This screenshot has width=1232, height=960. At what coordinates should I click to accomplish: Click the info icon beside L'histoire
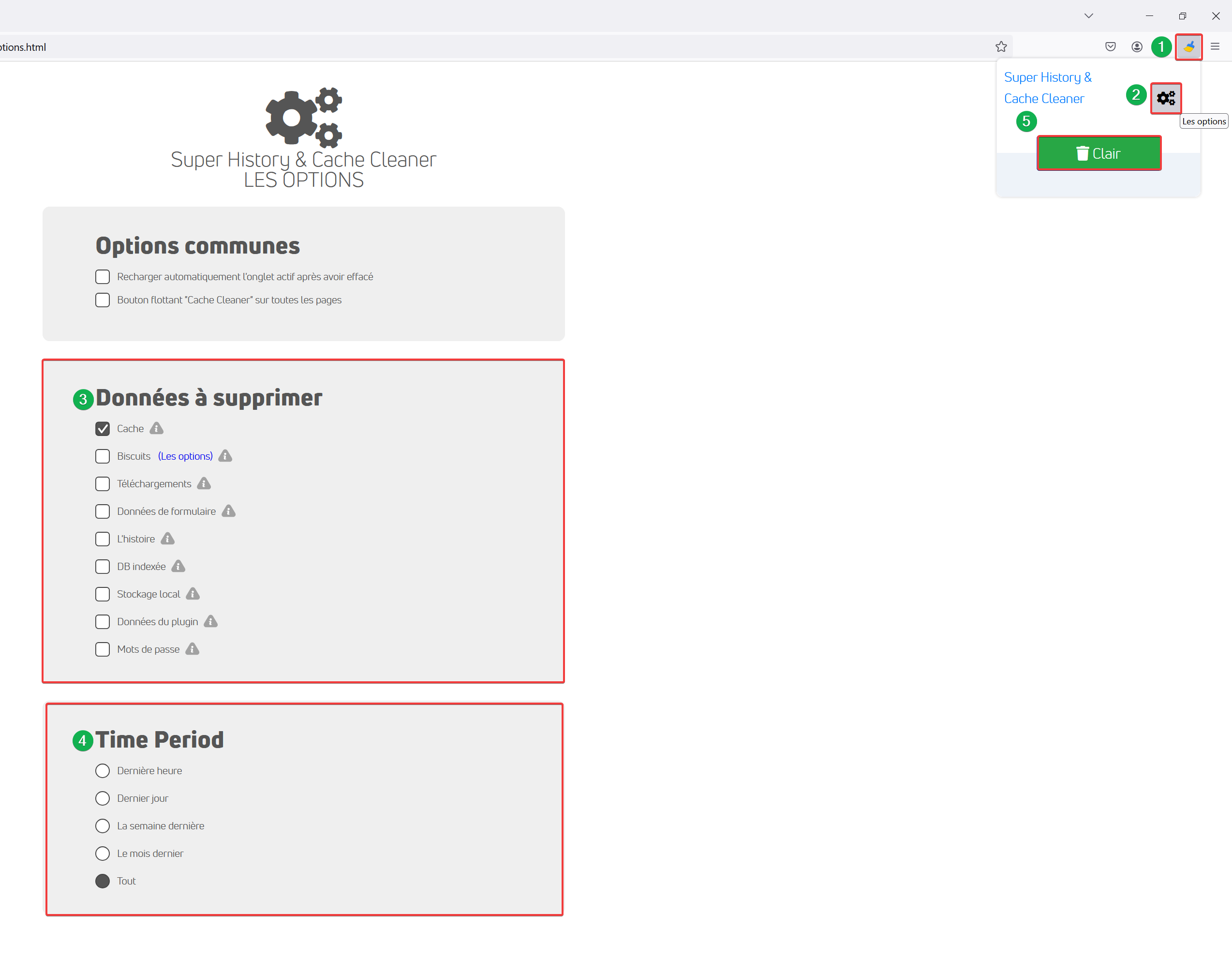pos(167,539)
